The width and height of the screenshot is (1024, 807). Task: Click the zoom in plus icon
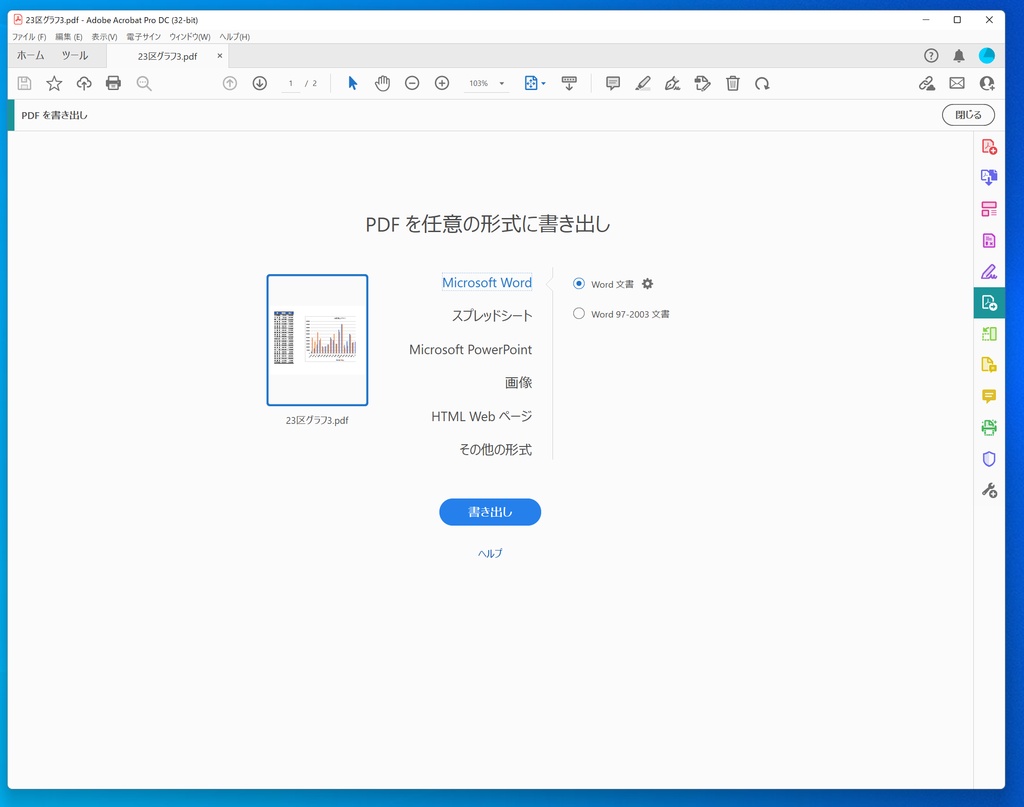442,84
